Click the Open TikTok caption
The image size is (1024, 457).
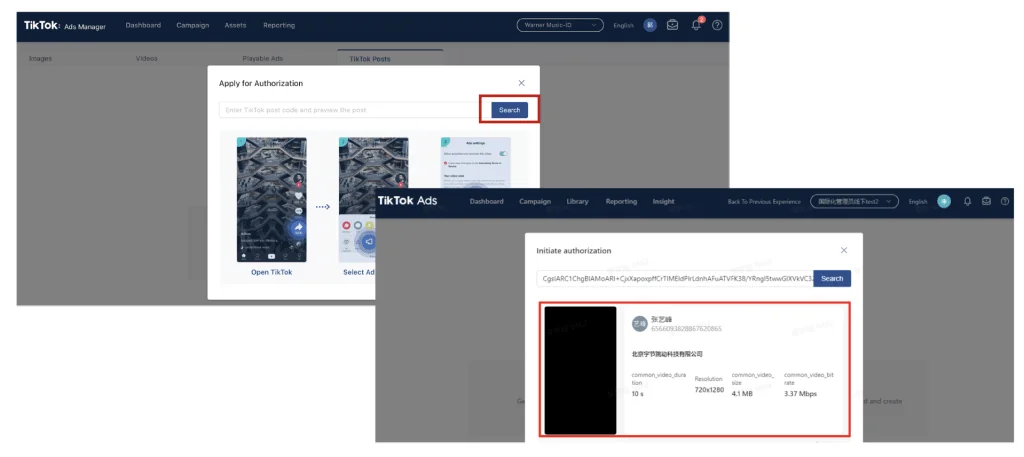(272, 272)
